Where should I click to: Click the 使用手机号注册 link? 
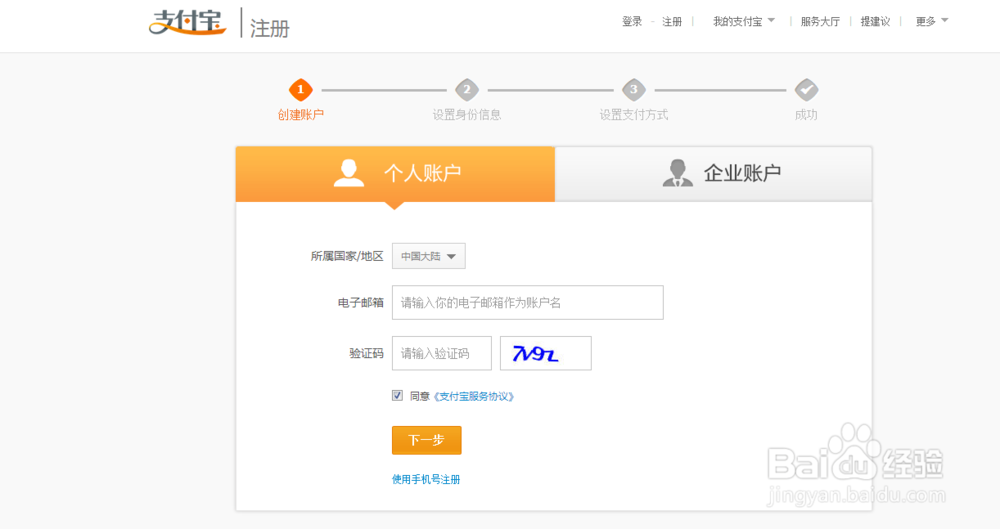tap(426, 479)
